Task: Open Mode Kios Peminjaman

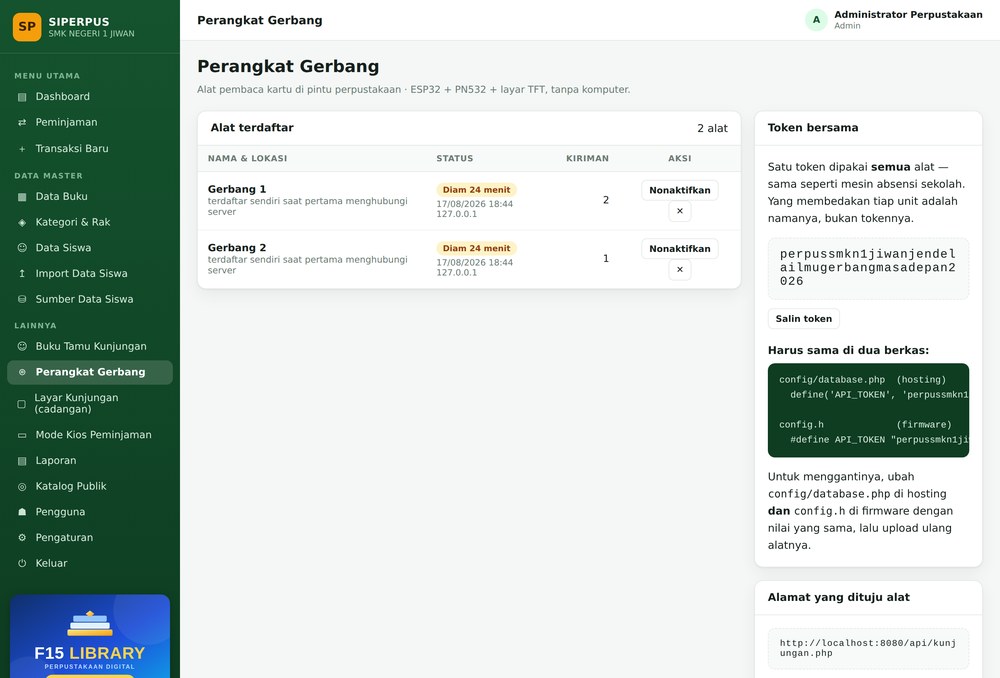Action: point(90,435)
